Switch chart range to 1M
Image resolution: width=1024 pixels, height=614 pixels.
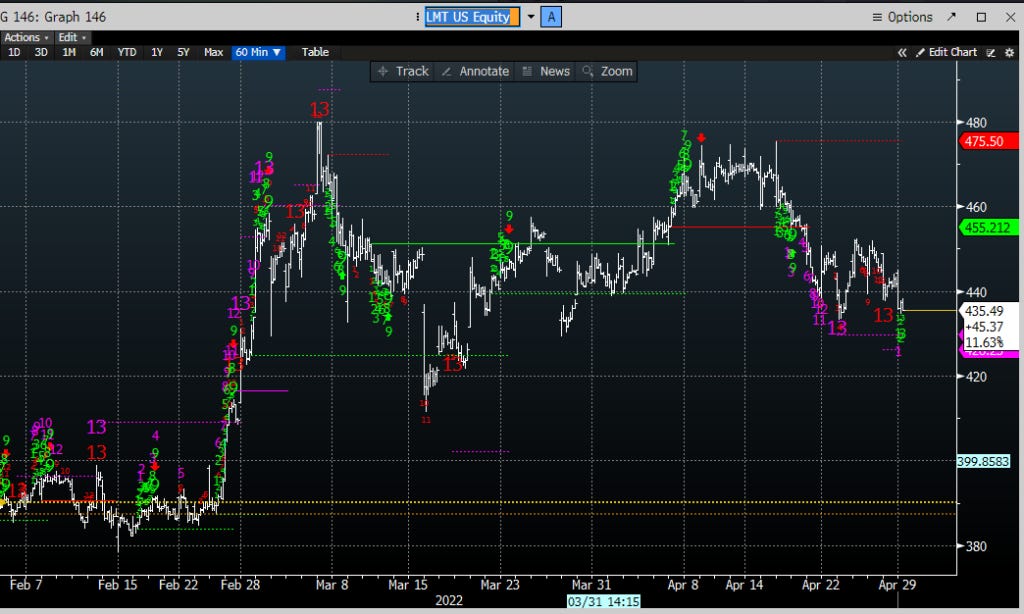point(69,52)
